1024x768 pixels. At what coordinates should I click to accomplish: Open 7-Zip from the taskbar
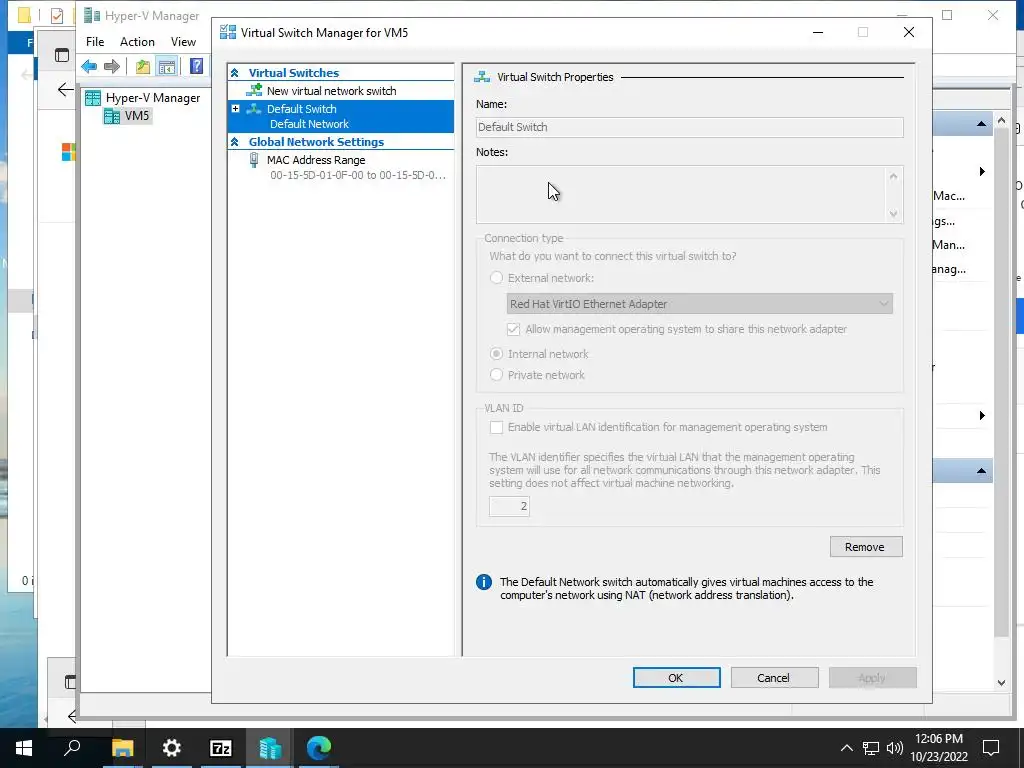pos(221,748)
